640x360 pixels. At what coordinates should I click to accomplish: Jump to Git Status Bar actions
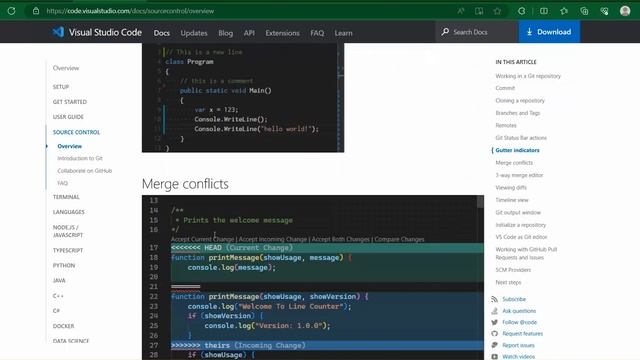click(x=521, y=138)
